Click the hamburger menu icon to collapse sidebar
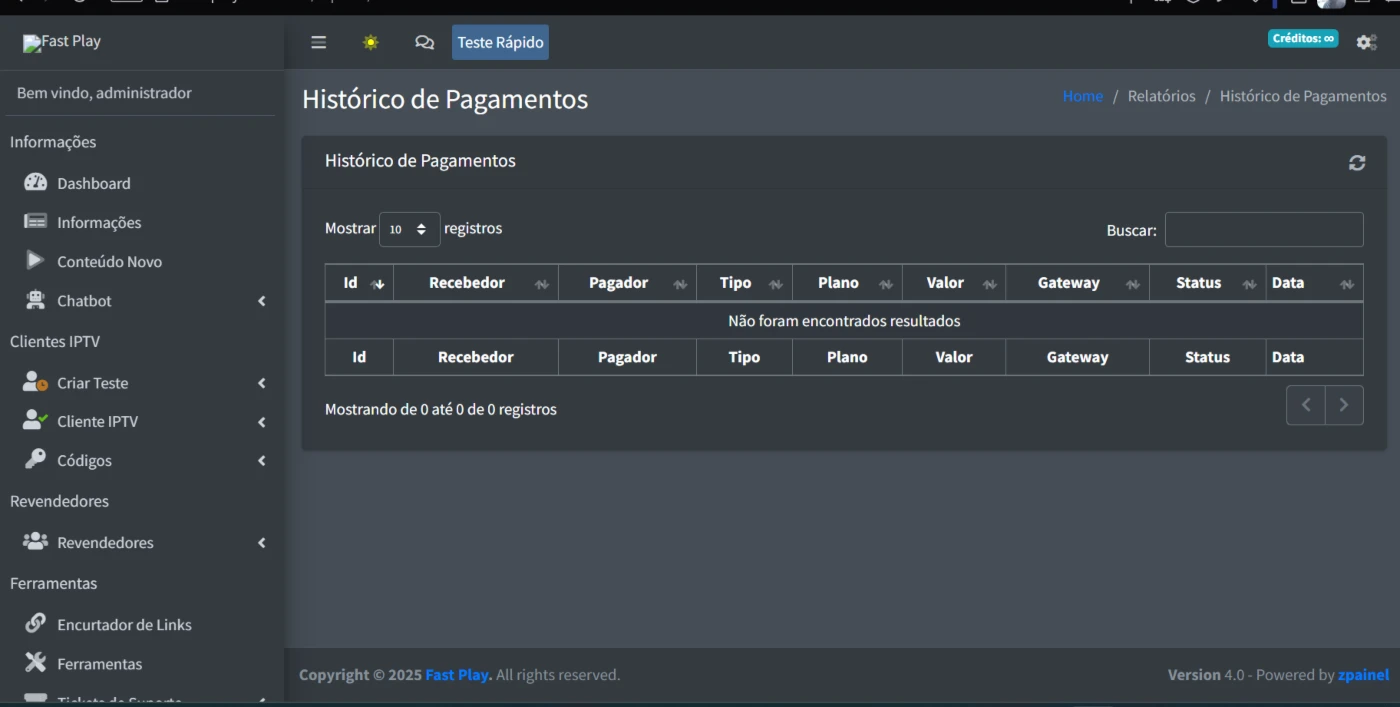This screenshot has width=1400, height=707. [318, 42]
